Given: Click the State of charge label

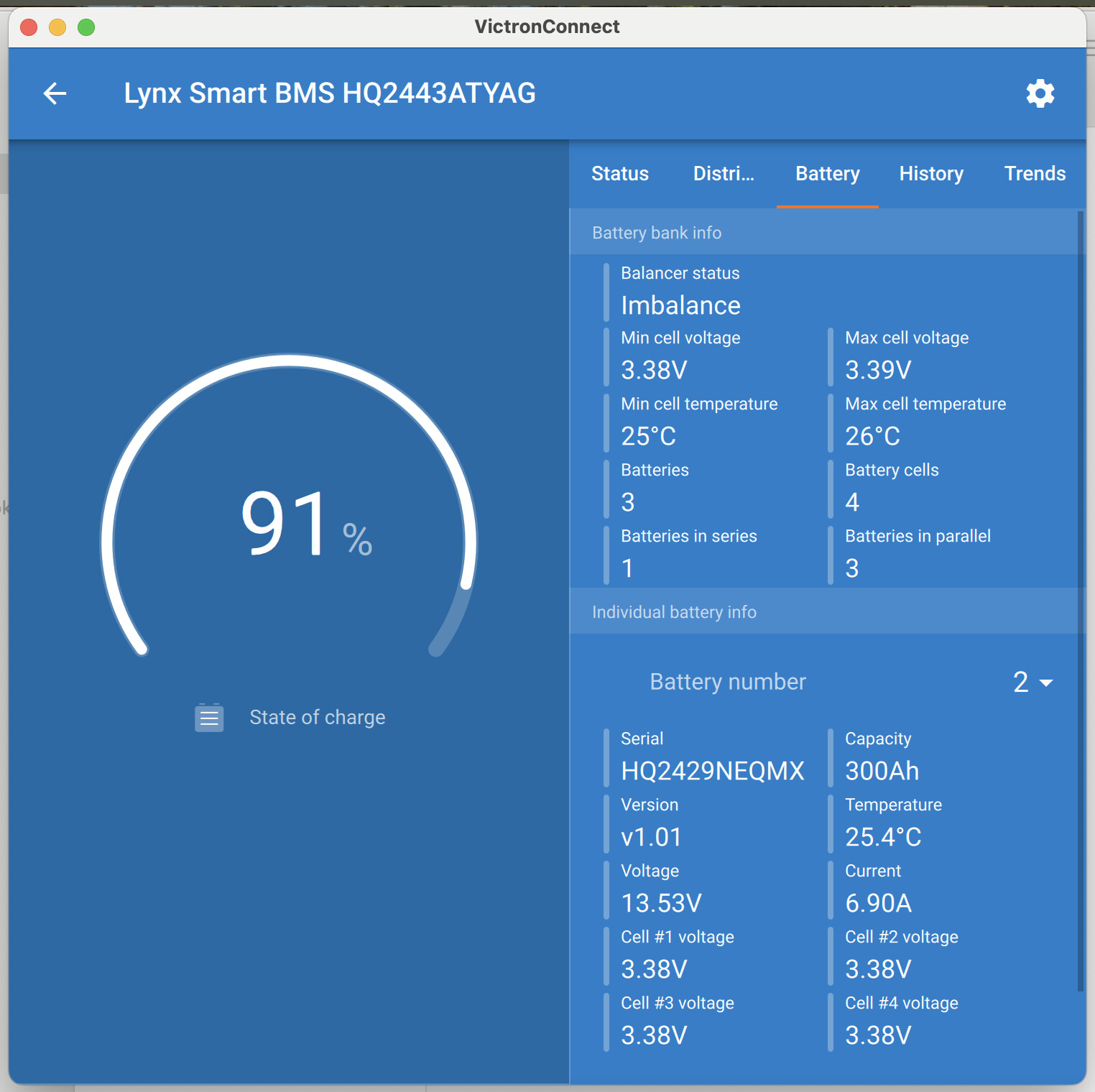Looking at the screenshot, I should [318, 717].
